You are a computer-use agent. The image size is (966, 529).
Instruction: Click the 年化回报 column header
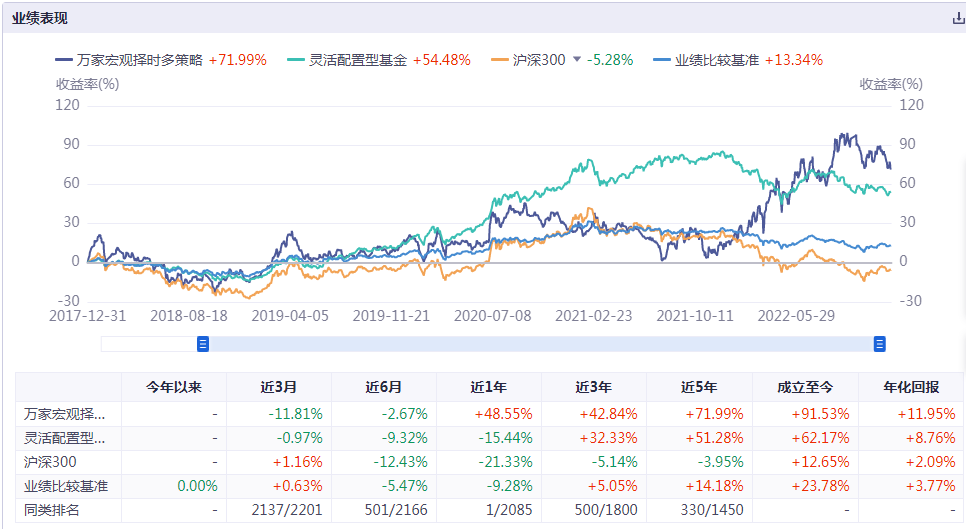click(x=909, y=387)
